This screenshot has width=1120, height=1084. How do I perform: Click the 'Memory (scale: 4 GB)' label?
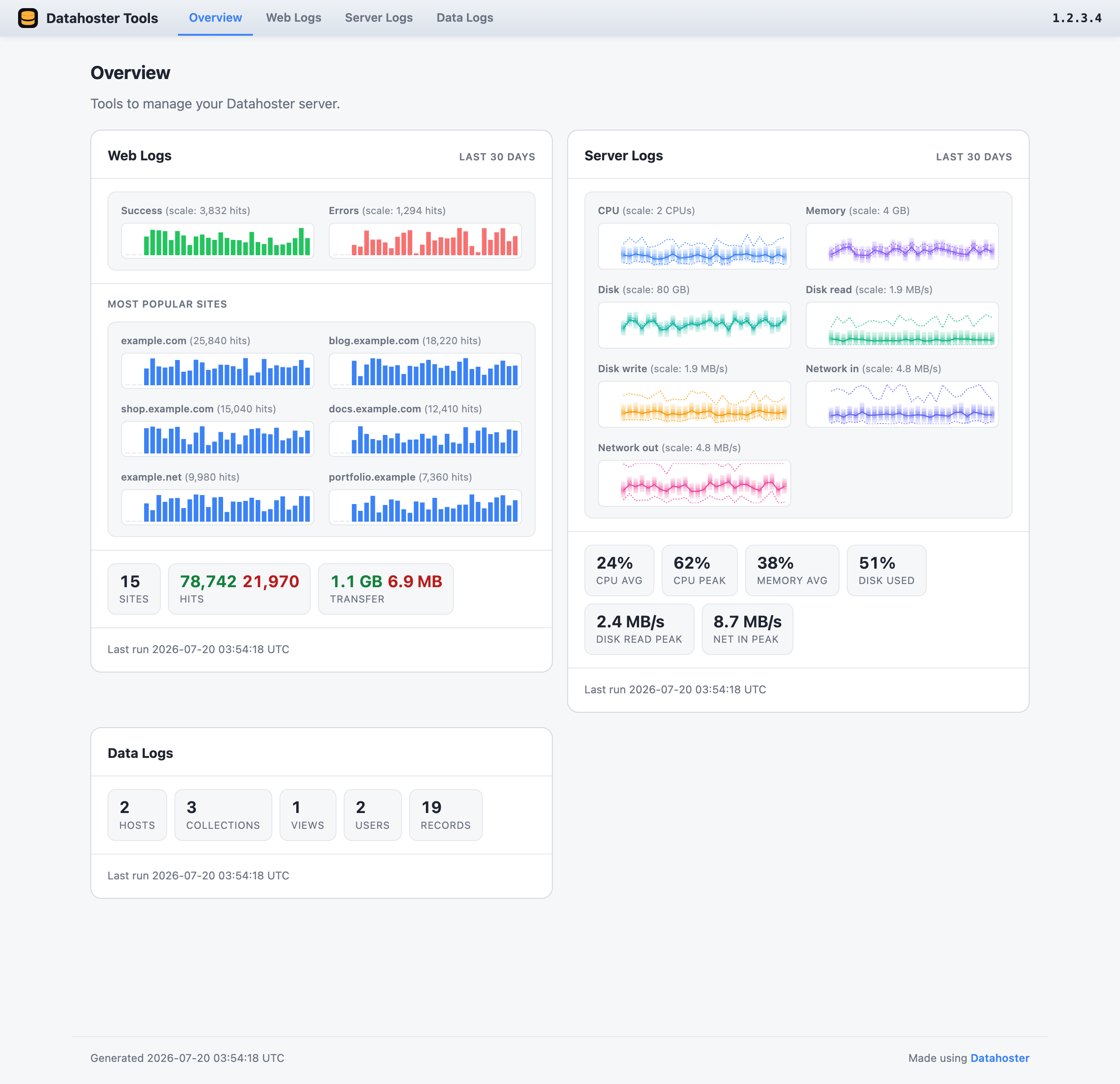(x=857, y=210)
